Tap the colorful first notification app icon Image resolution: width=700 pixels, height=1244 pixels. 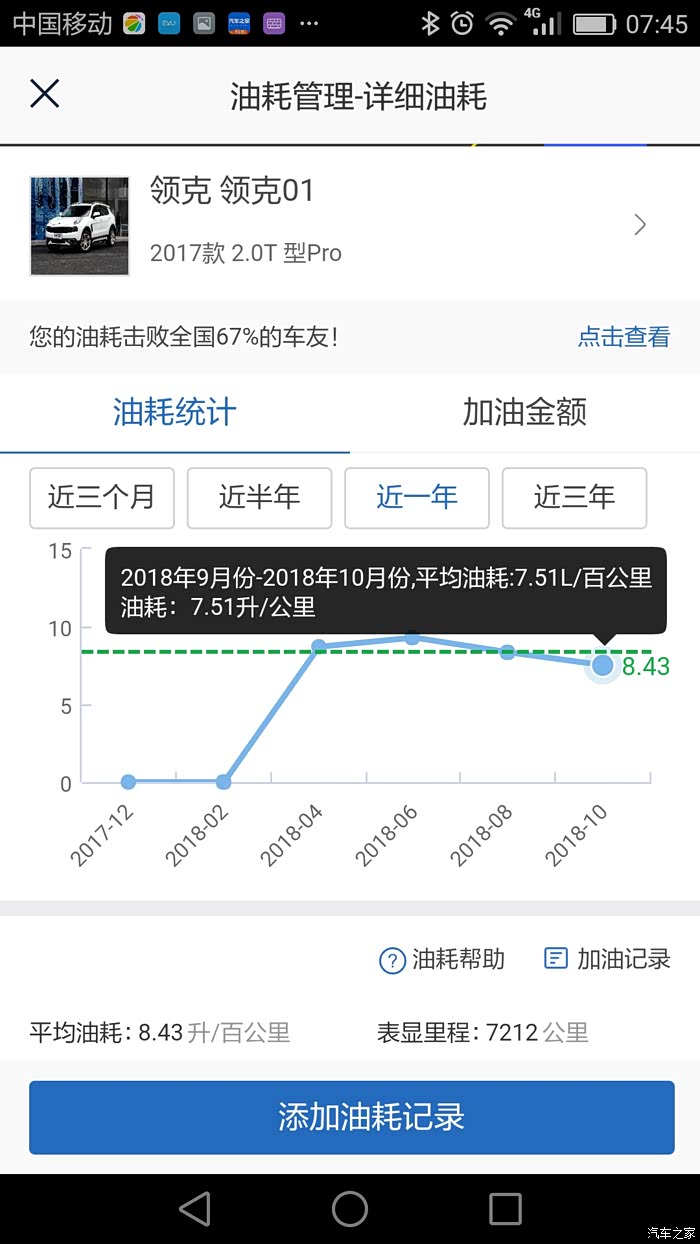click(x=134, y=23)
